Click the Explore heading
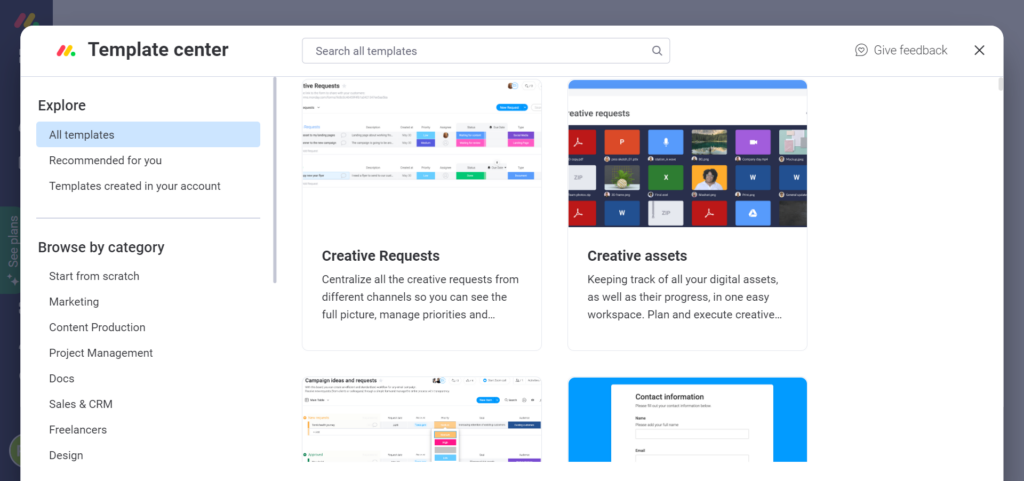 point(61,106)
